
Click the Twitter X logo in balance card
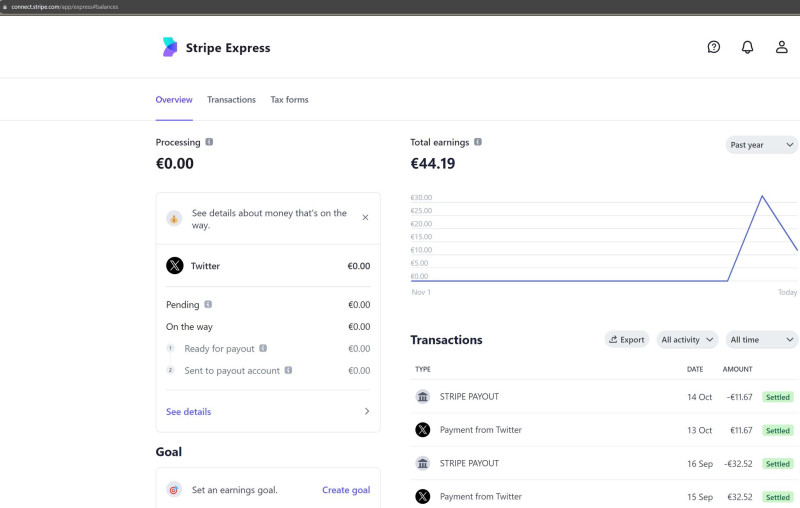point(174,265)
